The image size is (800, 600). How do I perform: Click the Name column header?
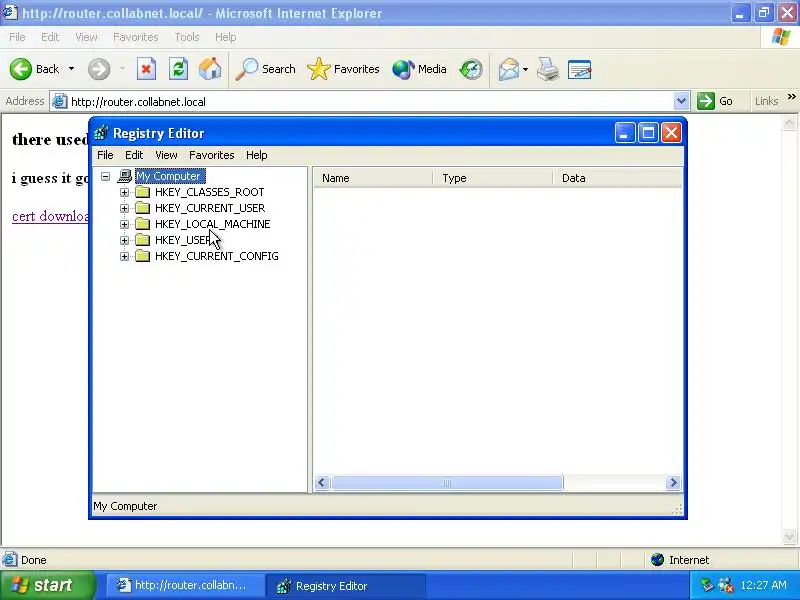373,178
